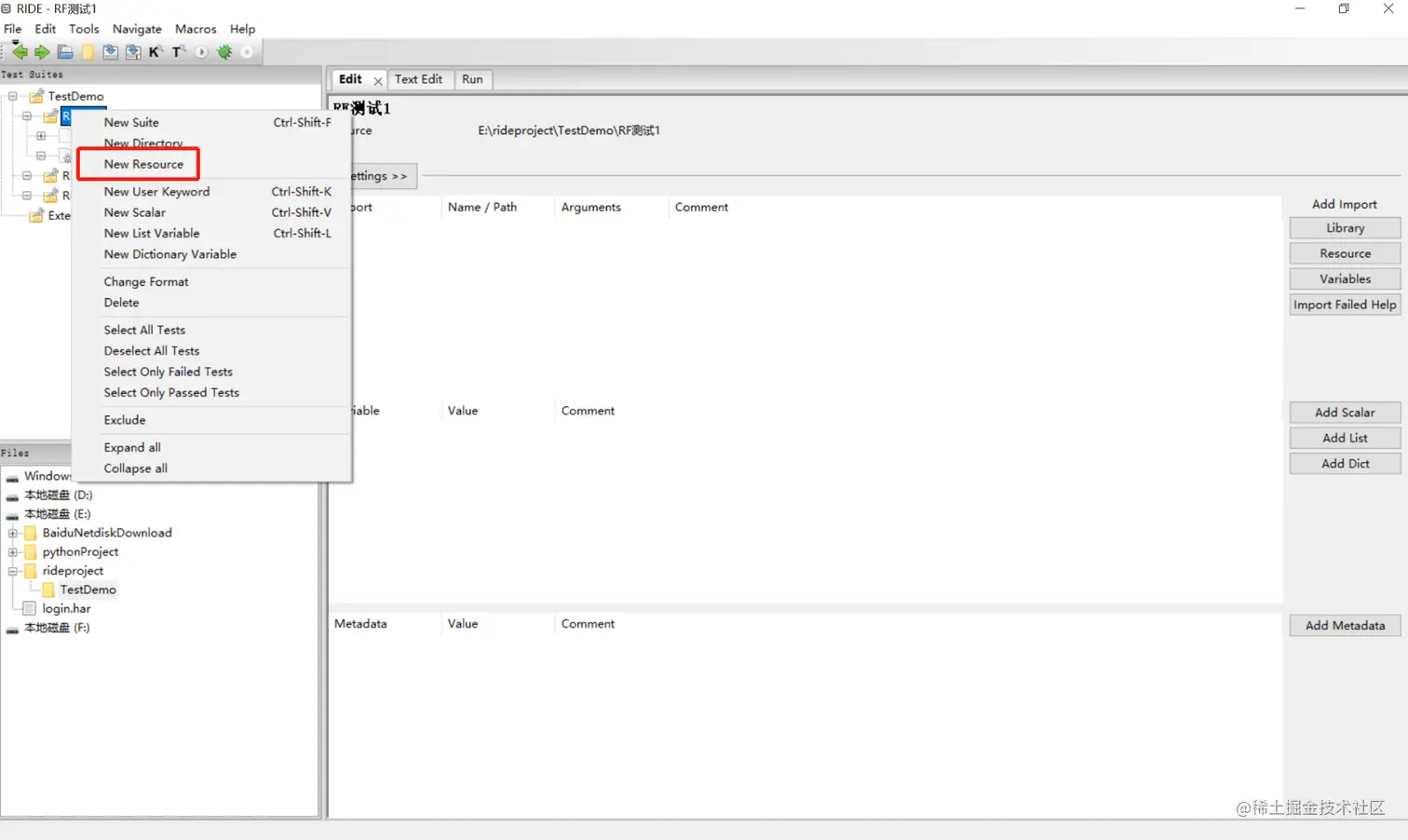
Task: Click the Add Dict button
Action: click(1345, 464)
